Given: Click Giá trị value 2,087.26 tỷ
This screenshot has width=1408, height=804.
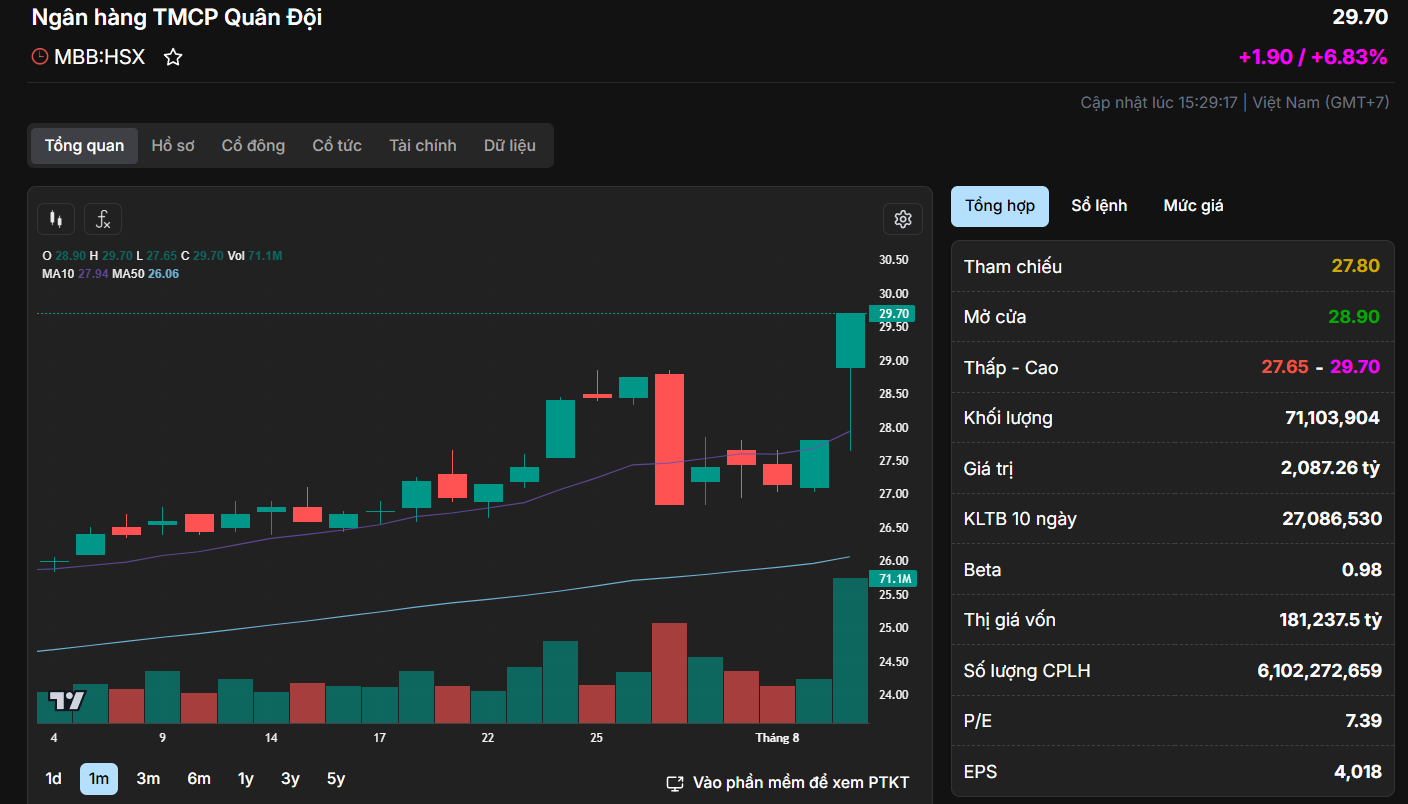Looking at the screenshot, I should (x=1331, y=468).
